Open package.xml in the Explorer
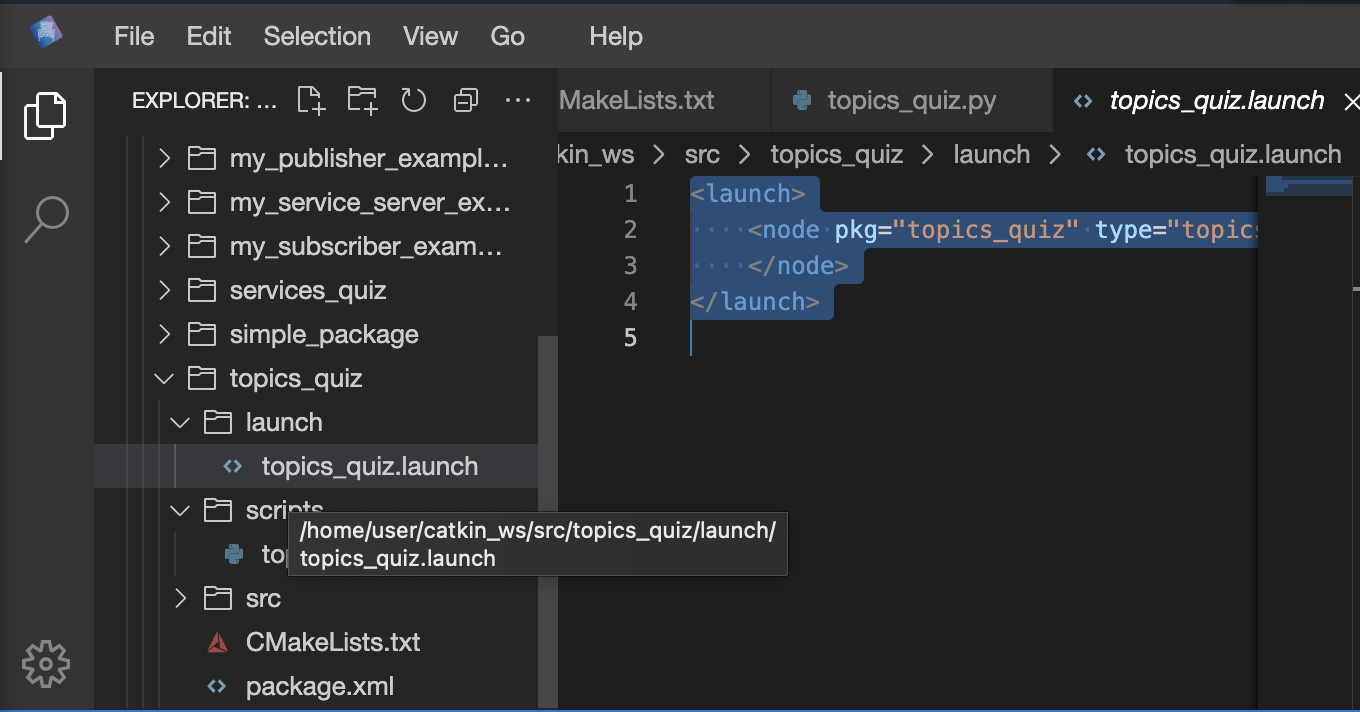The height and width of the screenshot is (712, 1360). [319, 687]
